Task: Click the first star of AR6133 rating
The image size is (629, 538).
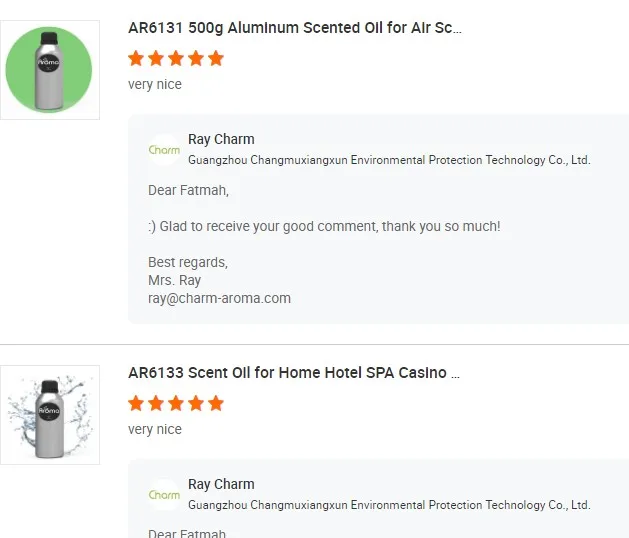Action: point(137,403)
